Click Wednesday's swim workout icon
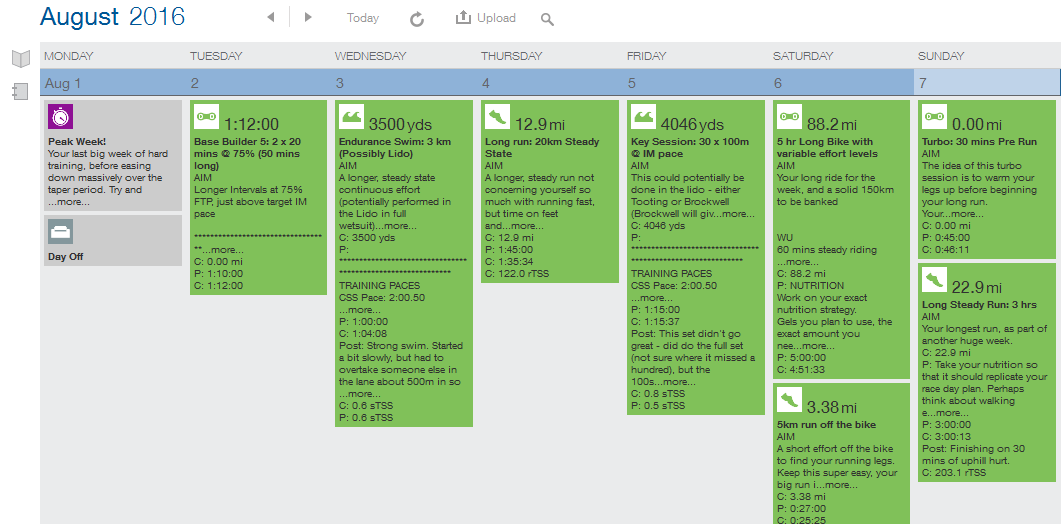This screenshot has height=524, width=1061. click(352, 117)
